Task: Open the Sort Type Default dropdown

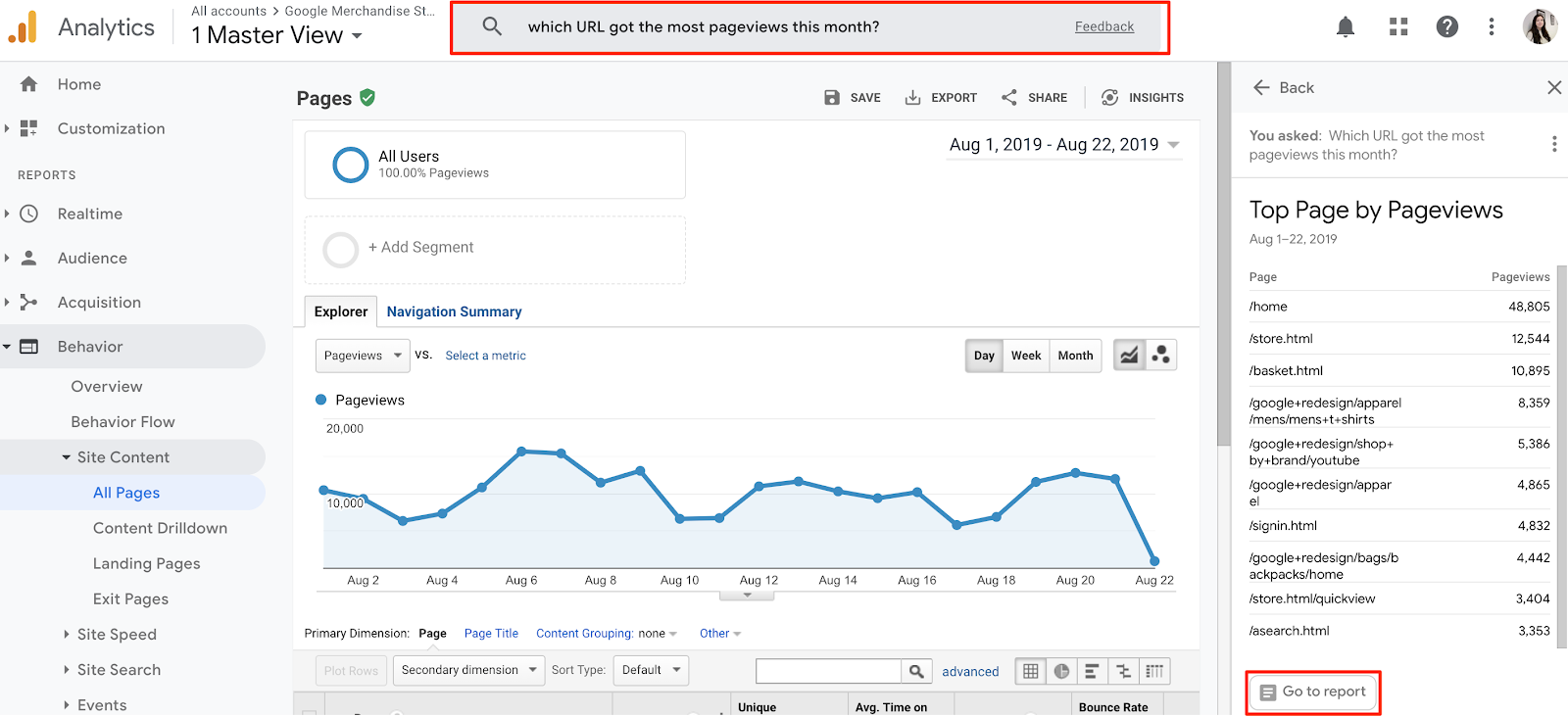Action: (651, 670)
